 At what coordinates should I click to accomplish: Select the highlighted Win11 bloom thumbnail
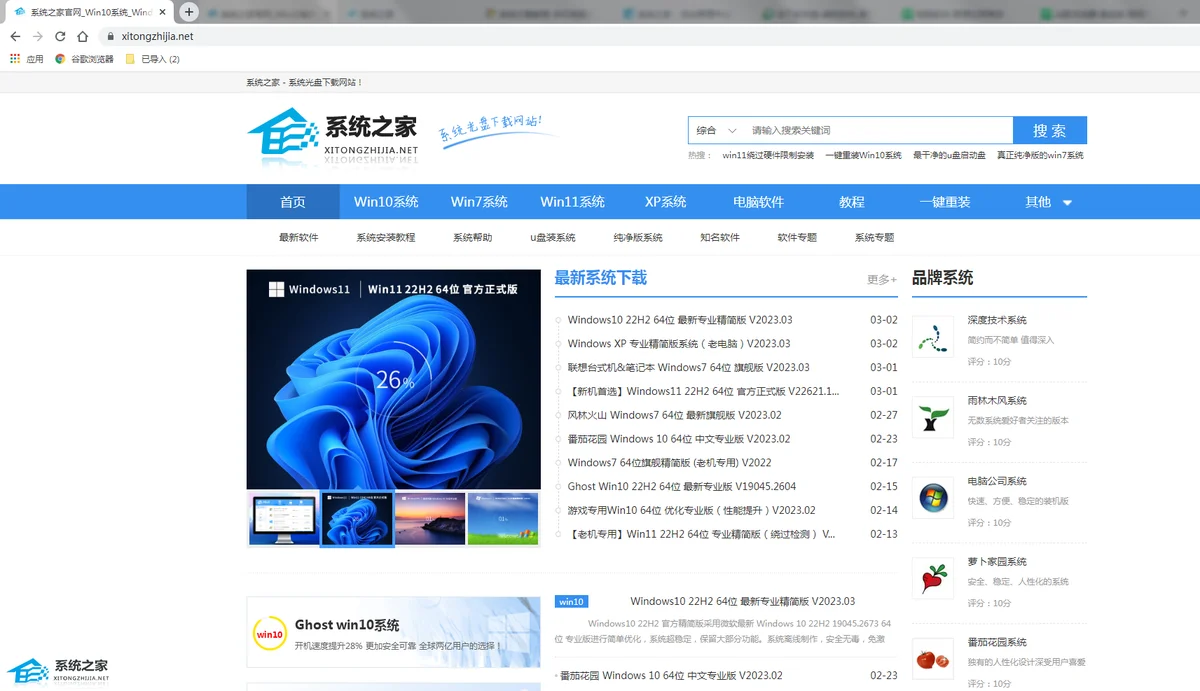click(357, 518)
